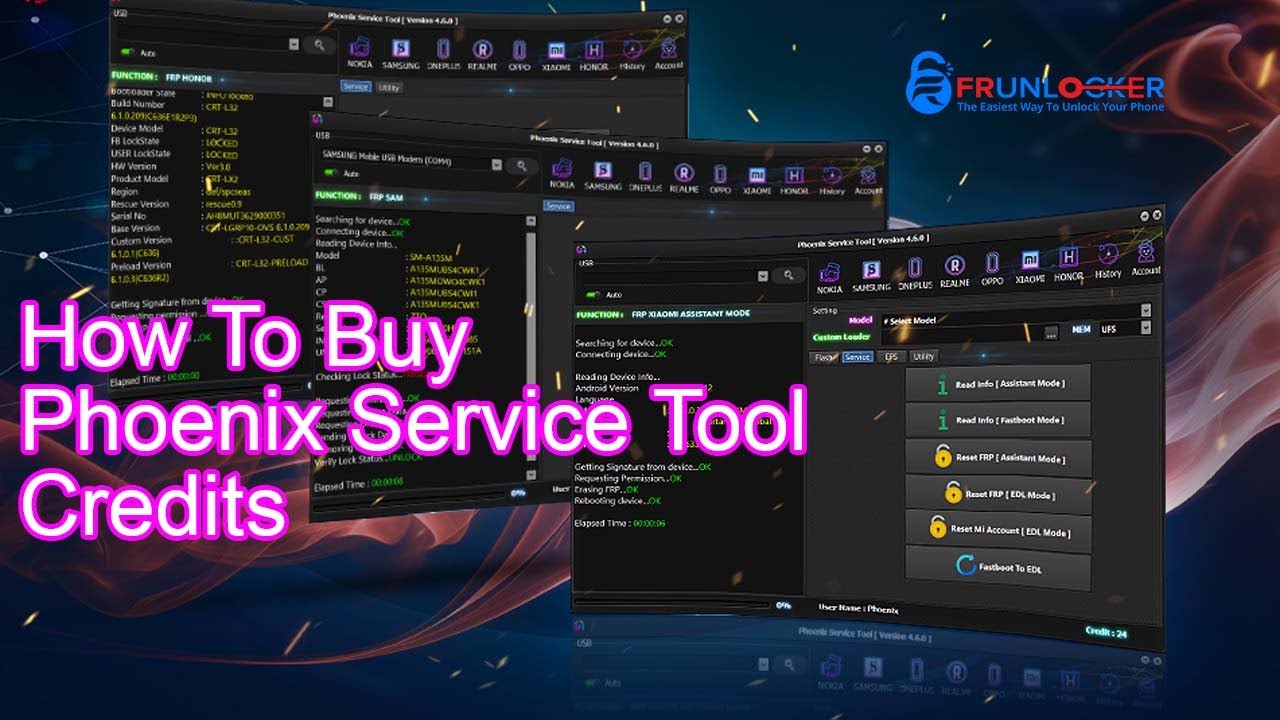Select SAMSUNG in the FRP SAM window
The width and height of the screenshot is (1280, 720).
(x=603, y=176)
